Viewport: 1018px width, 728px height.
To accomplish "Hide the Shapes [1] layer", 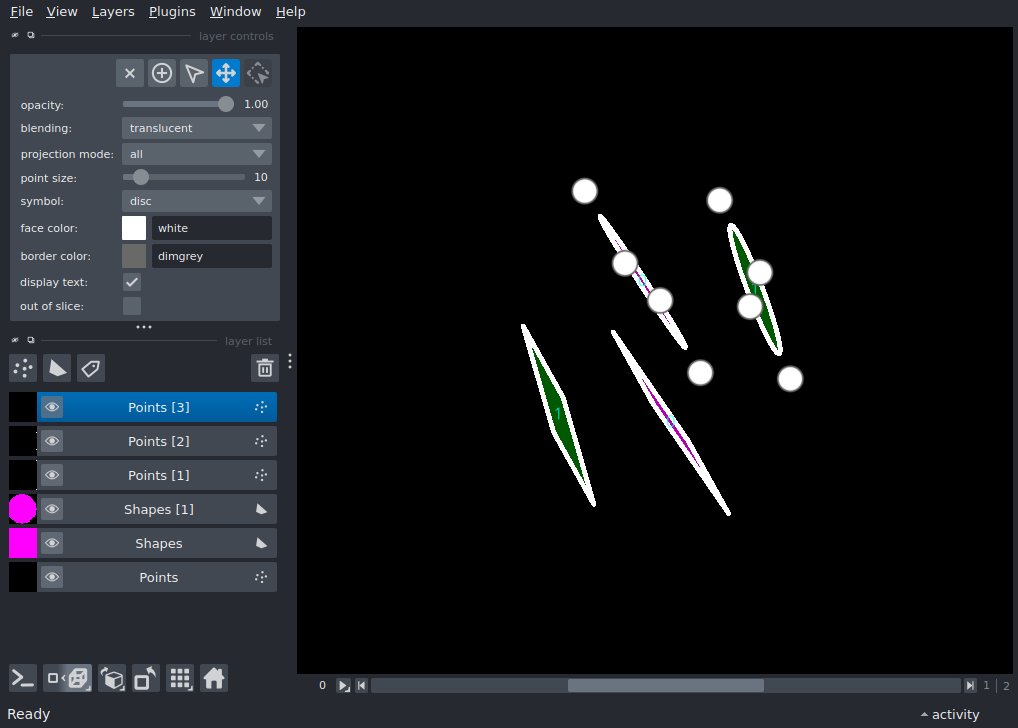I will pos(52,509).
